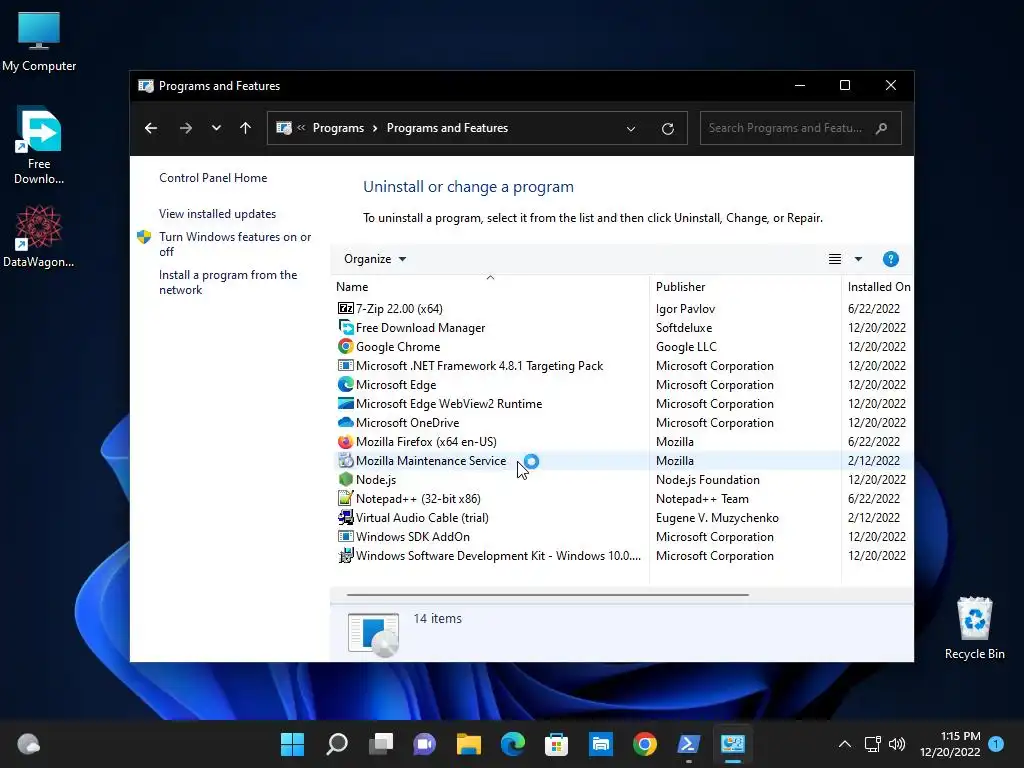The width and height of the screenshot is (1024, 768).
Task: Change view with the view icon button
Action: (x=835, y=259)
